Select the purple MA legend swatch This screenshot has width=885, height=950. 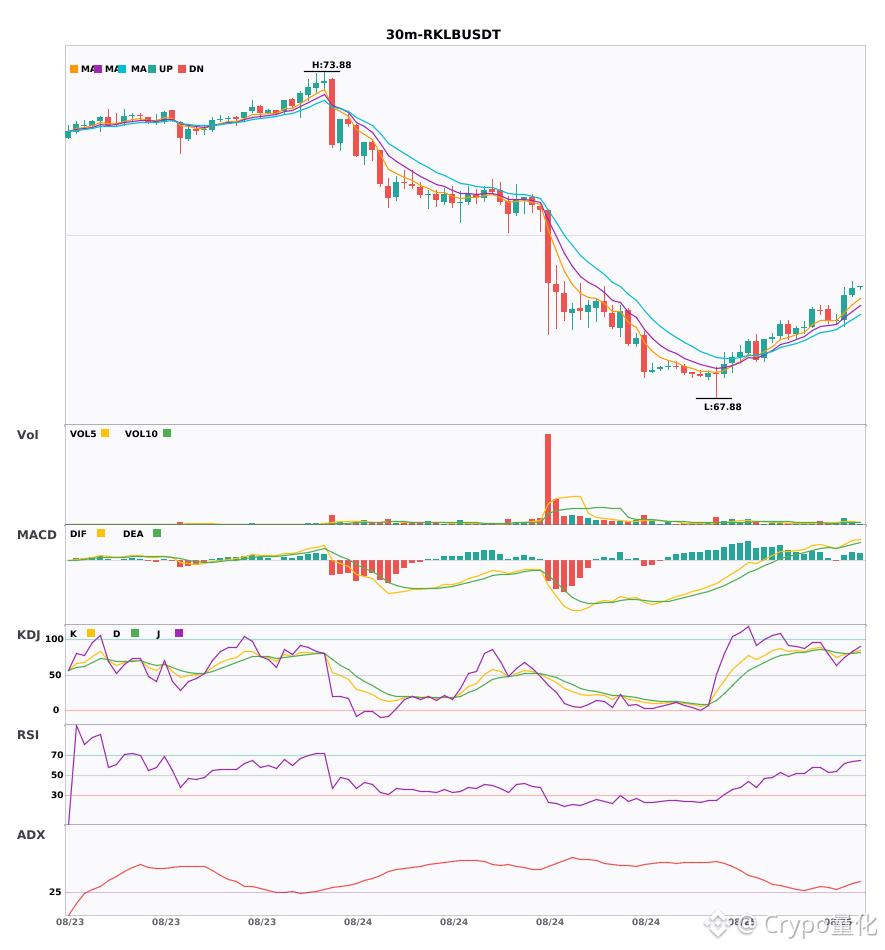98,69
